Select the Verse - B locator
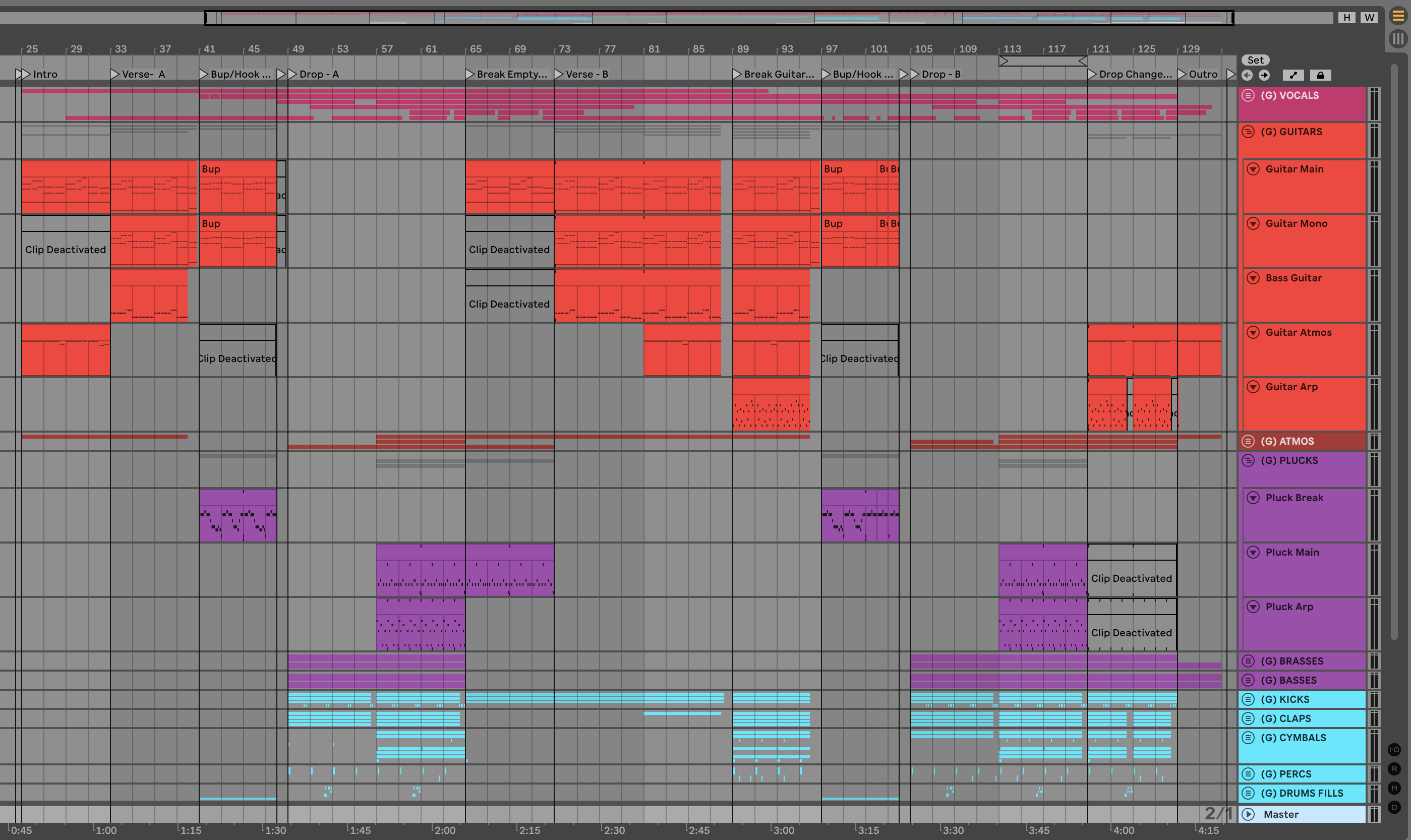 tap(559, 74)
